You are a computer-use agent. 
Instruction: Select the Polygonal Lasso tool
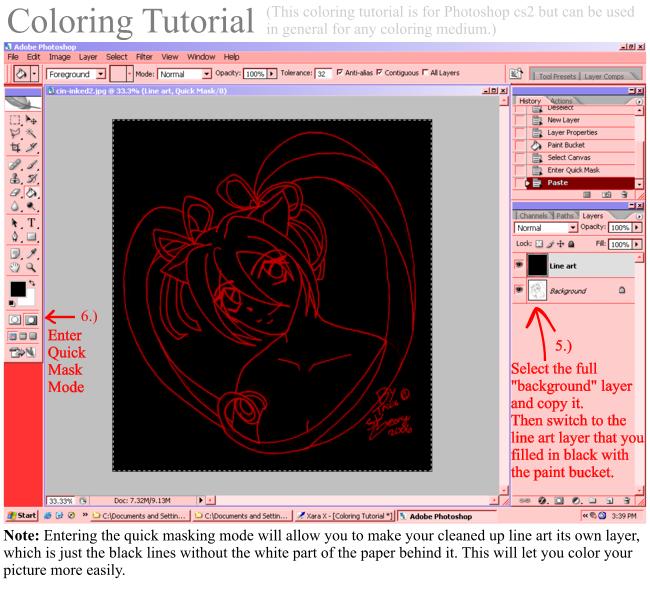pos(15,133)
